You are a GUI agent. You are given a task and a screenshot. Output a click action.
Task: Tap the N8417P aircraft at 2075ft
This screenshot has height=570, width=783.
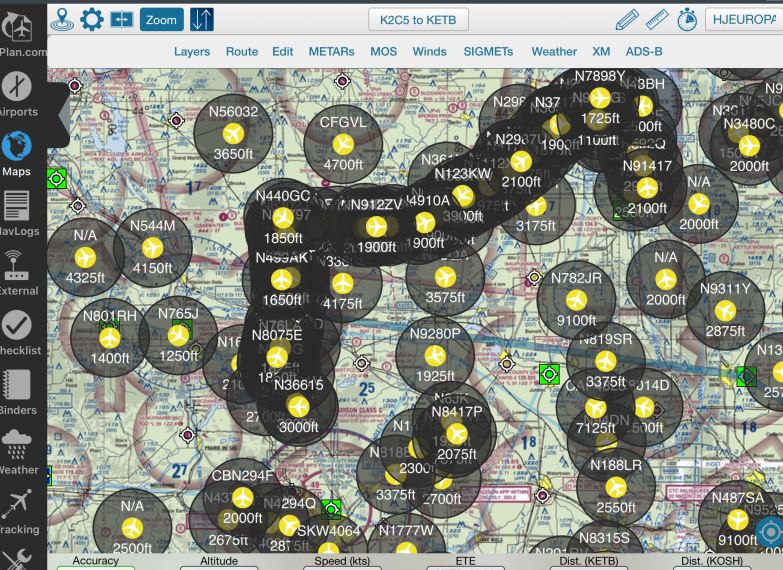point(456,433)
